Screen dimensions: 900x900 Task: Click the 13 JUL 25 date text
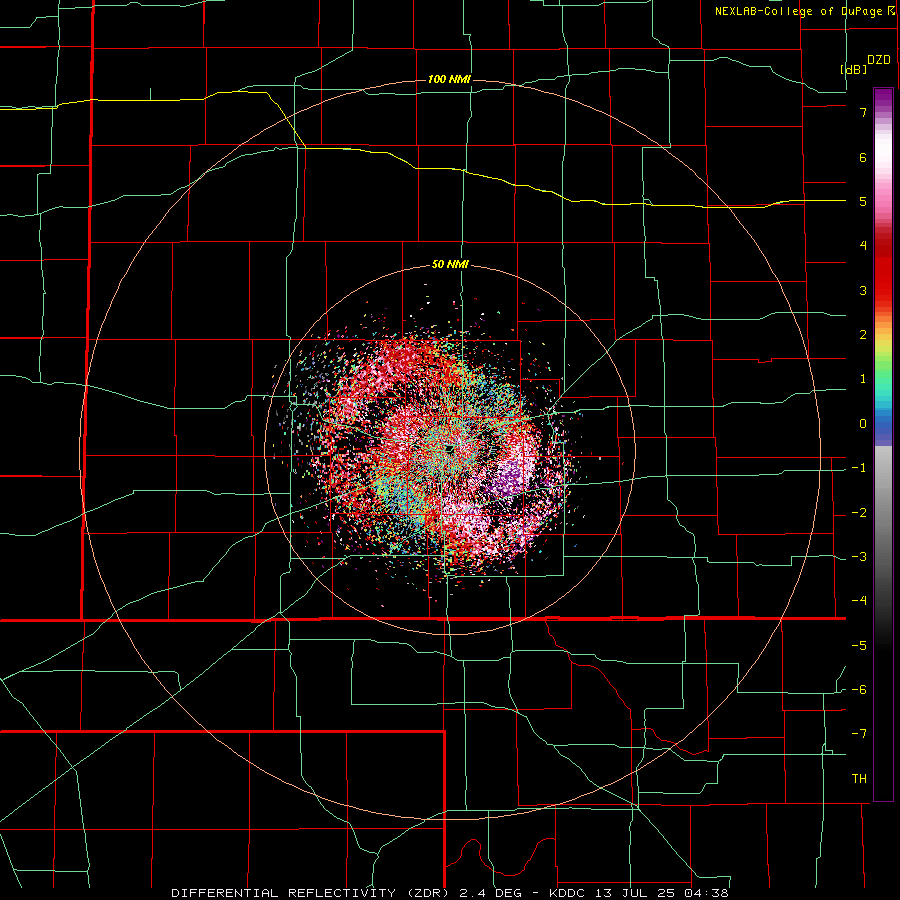[633, 893]
